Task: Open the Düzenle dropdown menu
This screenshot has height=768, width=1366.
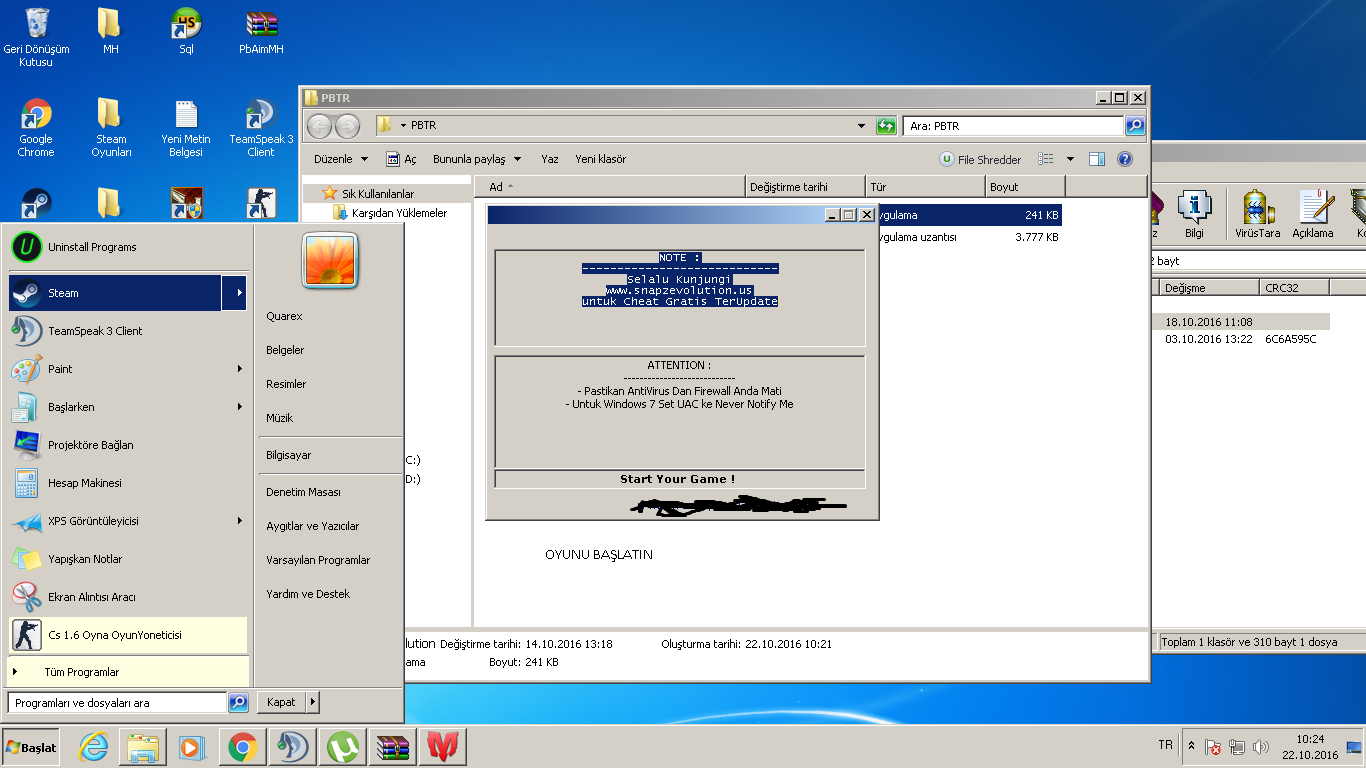Action: (x=341, y=159)
